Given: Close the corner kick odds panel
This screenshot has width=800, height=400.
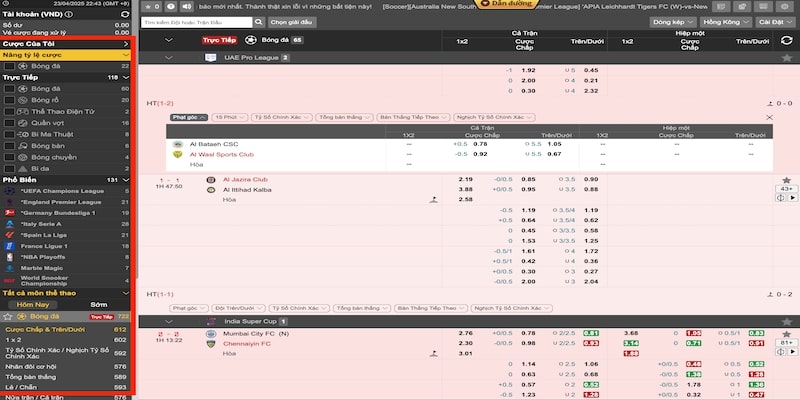Looking at the screenshot, I should [x=767, y=116].
